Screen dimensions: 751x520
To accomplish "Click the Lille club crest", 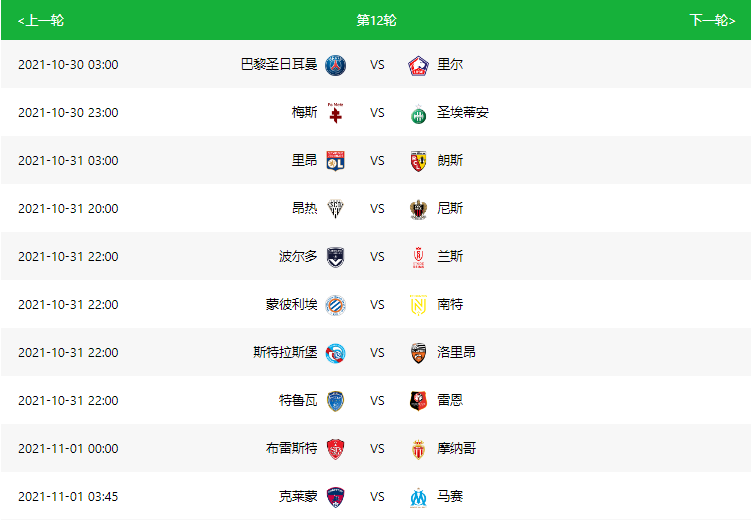I will pos(418,65).
